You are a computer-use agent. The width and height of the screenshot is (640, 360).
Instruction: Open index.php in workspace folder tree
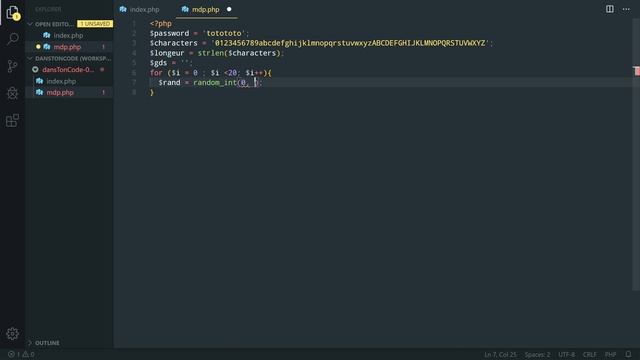tap(61, 81)
